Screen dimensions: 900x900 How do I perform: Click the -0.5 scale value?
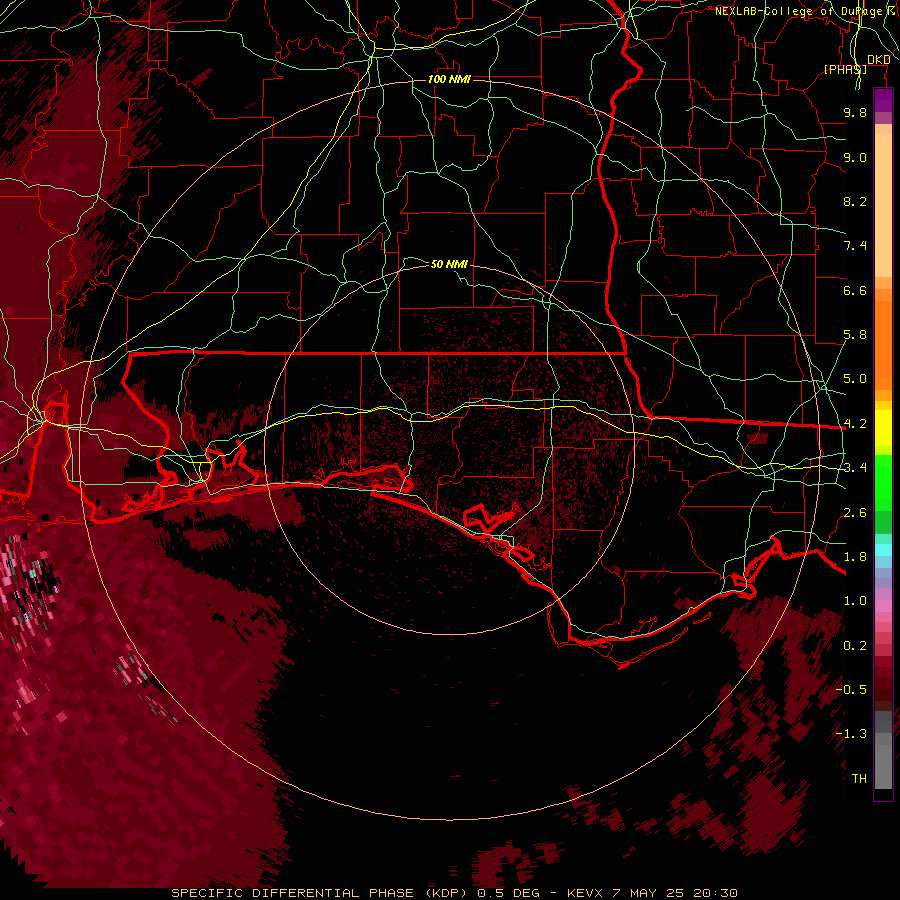tap(851, 690)
